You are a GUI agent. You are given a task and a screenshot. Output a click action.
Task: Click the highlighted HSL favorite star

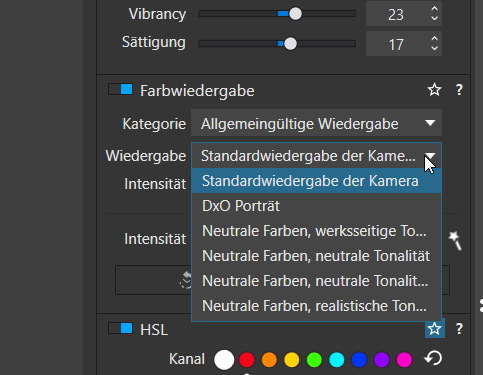tap(435, 329)
